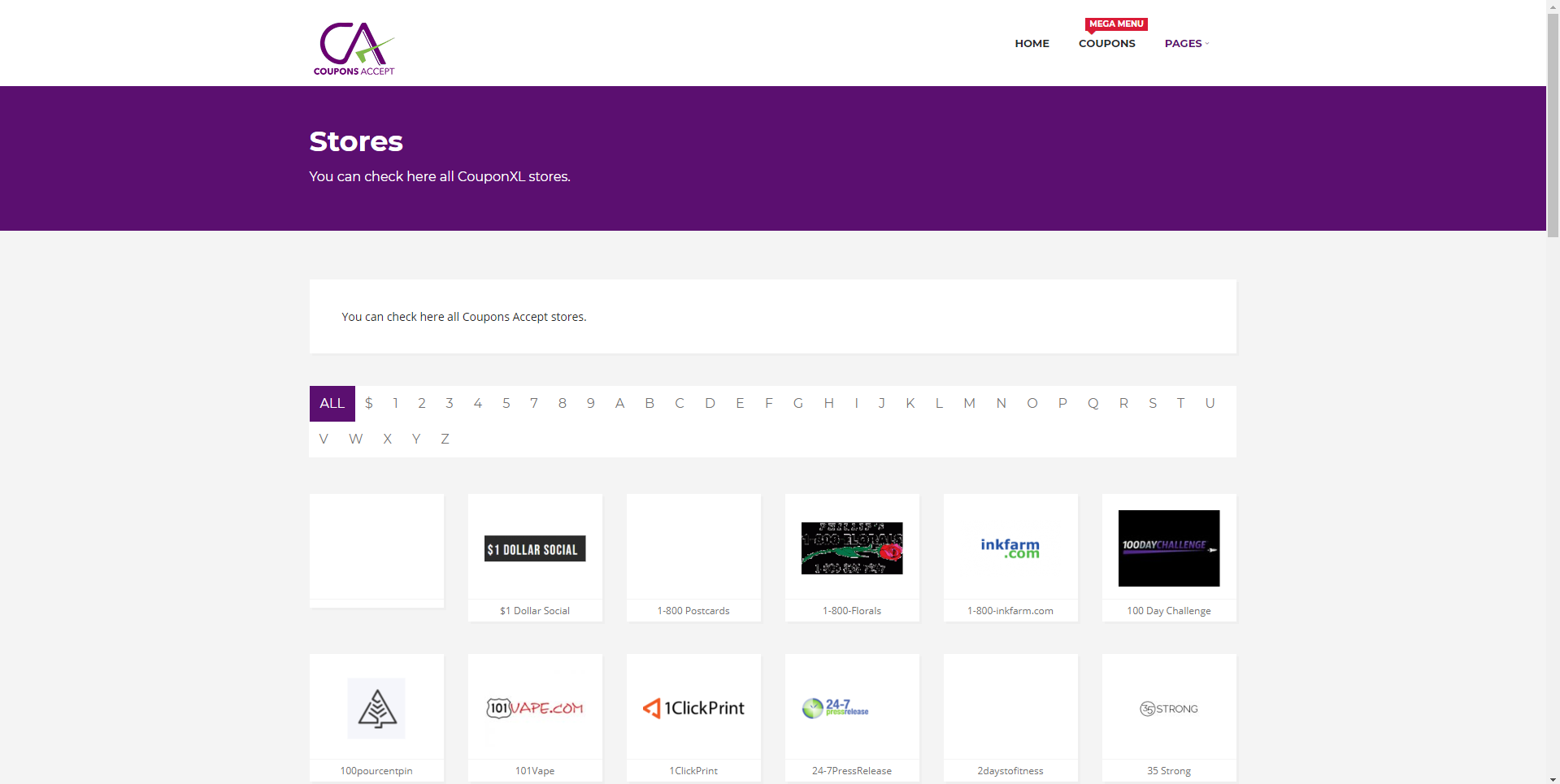
Task: Open the 1ClickPrint logo
Action: coord(693,708)
